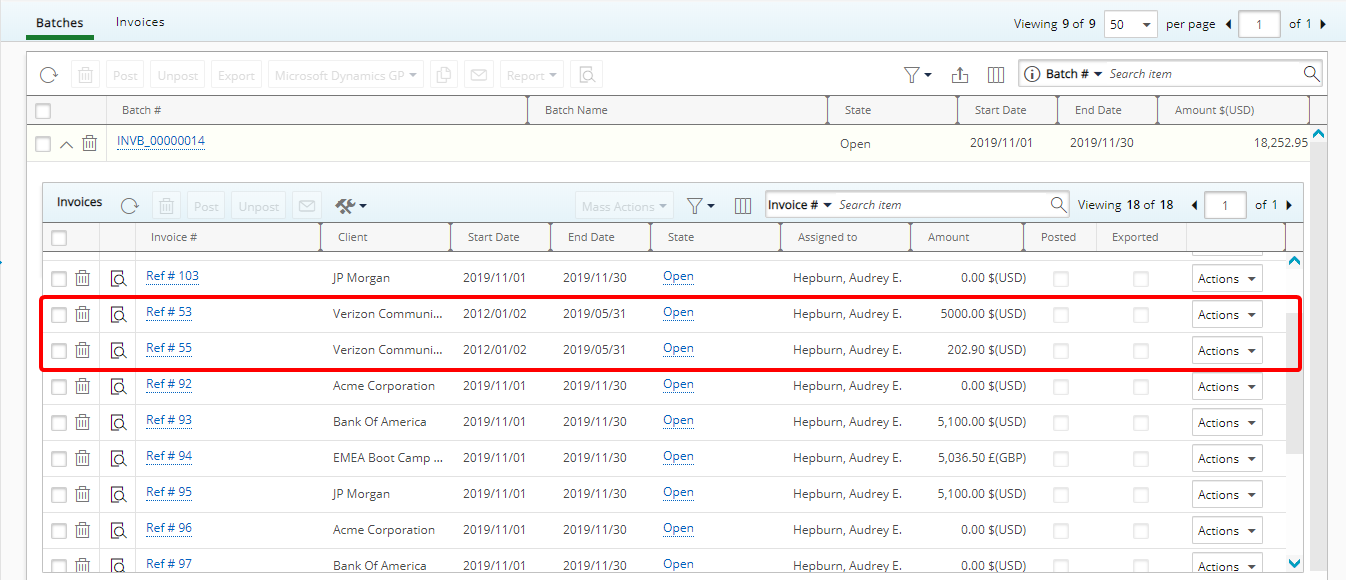Click the Open state link for Ref # 103

coord(678,277)
